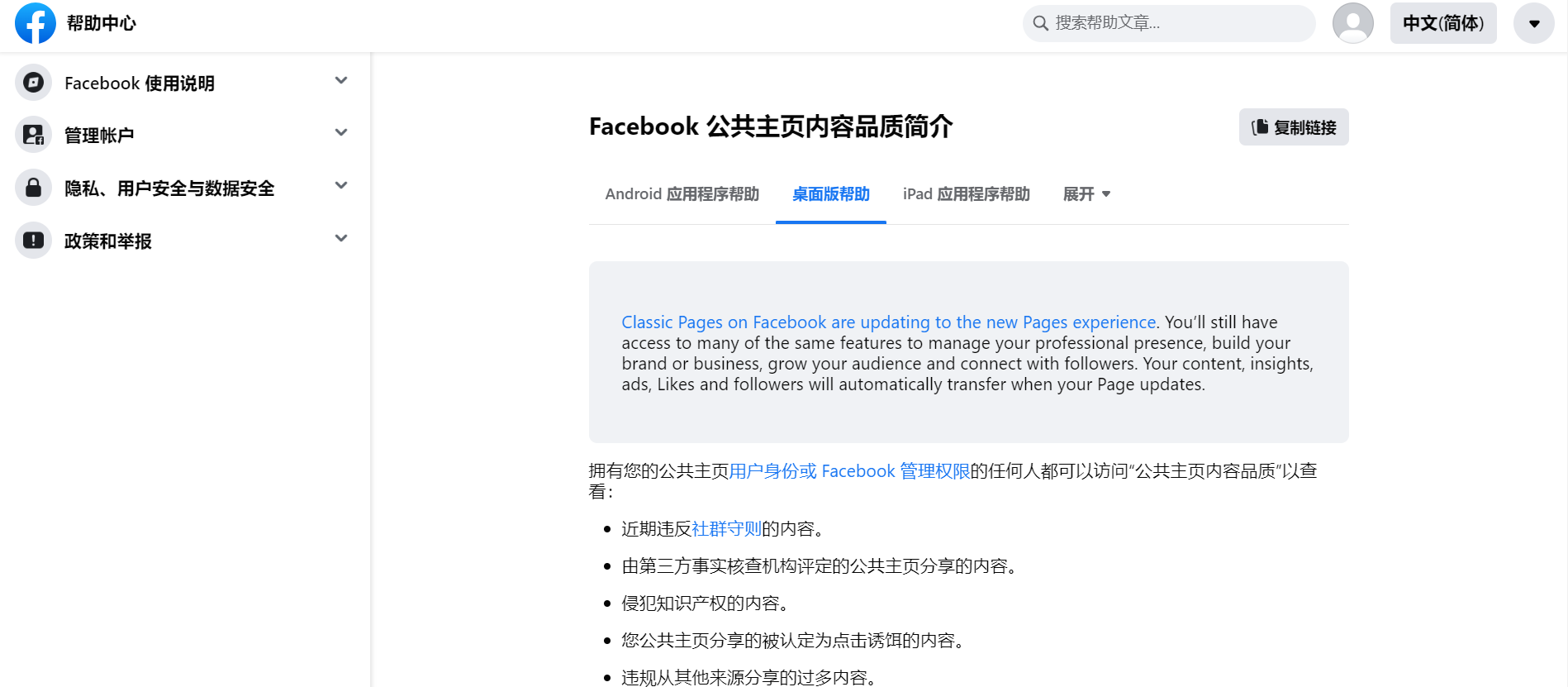Select the 桌面版帮助 tab
Screen dimensions: 1568x687
point(831,194)
